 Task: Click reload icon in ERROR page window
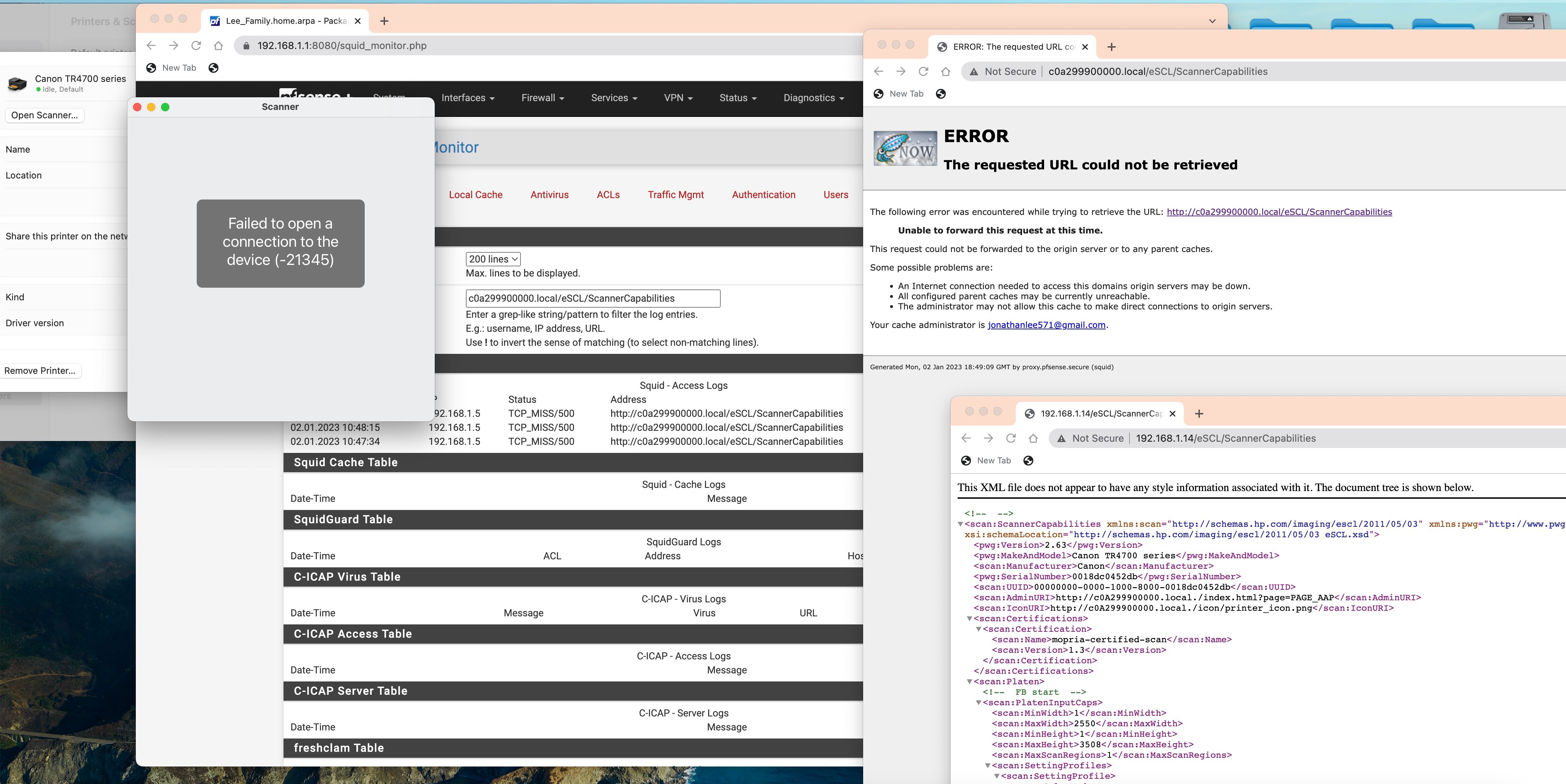[923, 72]
